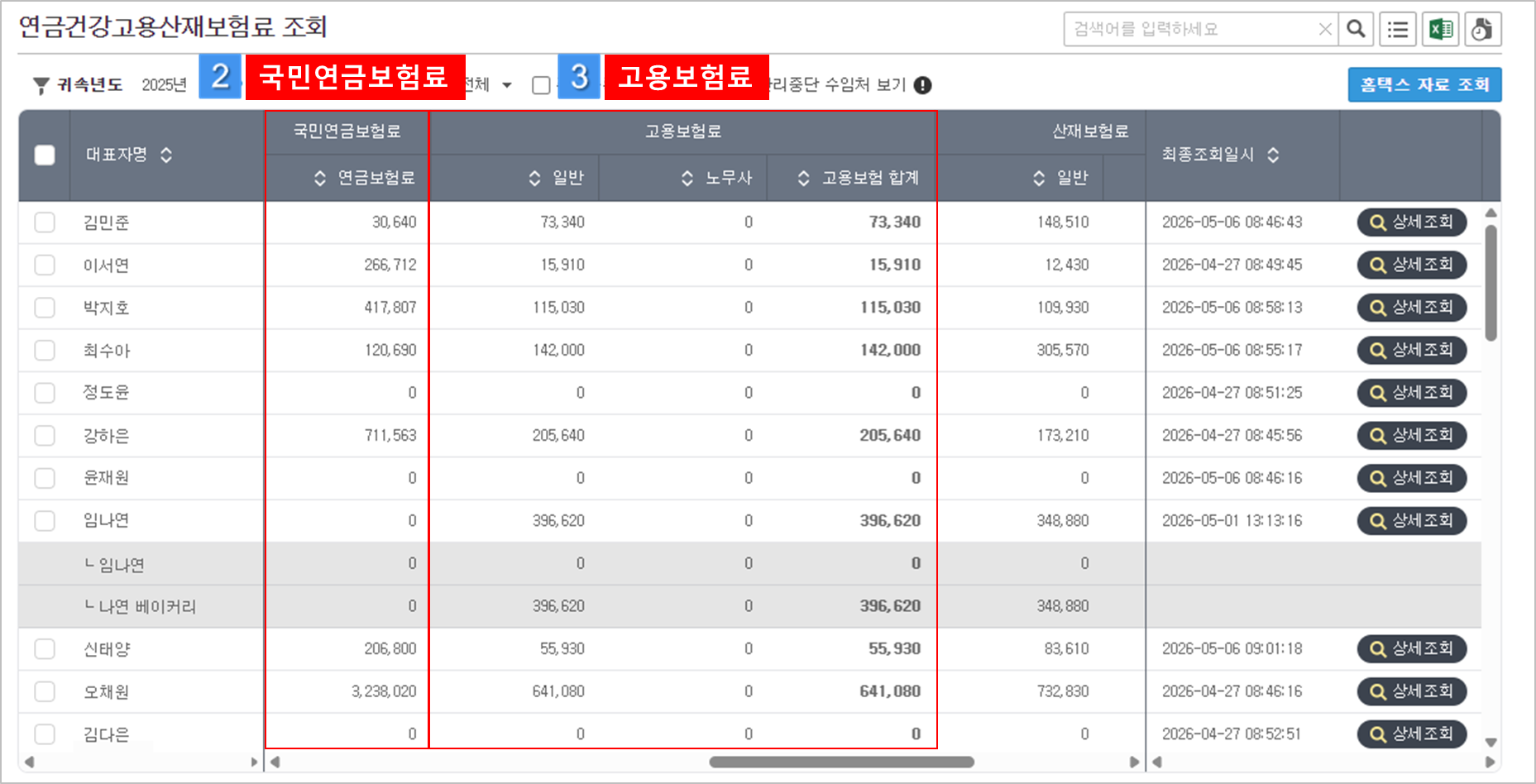Click the horizontal scrollbar thumb
The width and height of the screenshot is (1536, 784).
[x=841, y=762]
